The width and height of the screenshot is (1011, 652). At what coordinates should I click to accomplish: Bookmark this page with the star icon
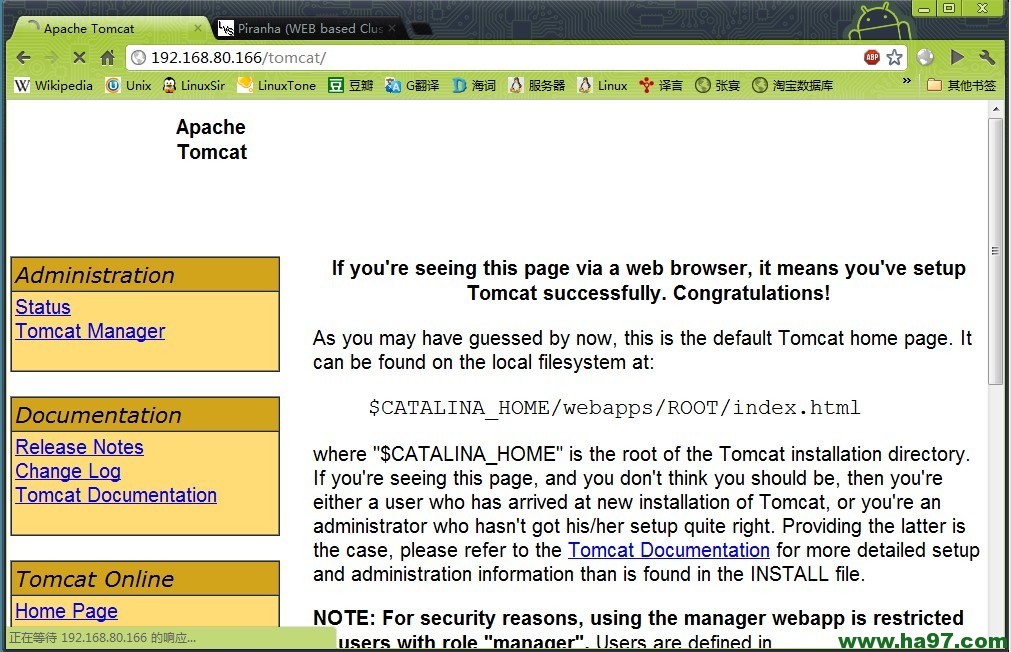pos(894,57)
